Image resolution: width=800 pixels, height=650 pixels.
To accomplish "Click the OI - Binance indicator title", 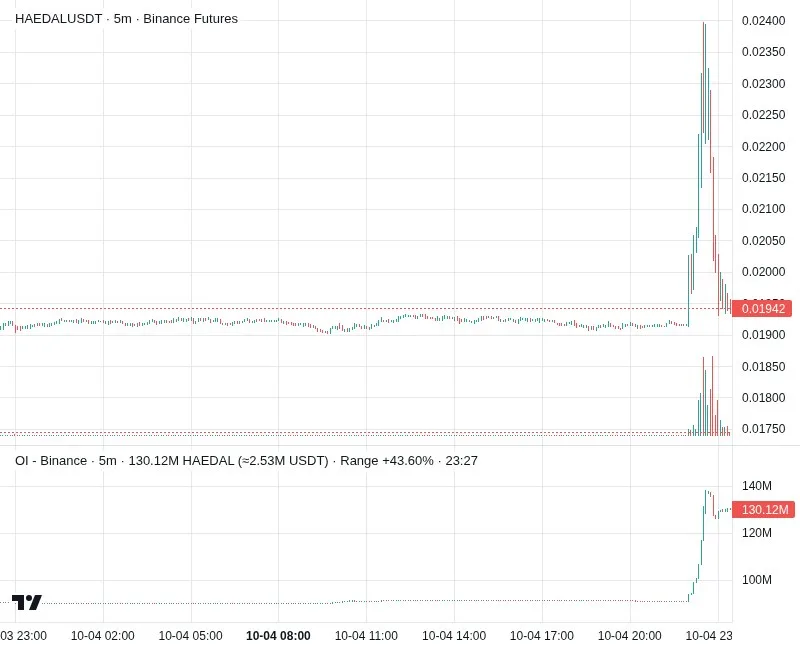I will point(51,461).
